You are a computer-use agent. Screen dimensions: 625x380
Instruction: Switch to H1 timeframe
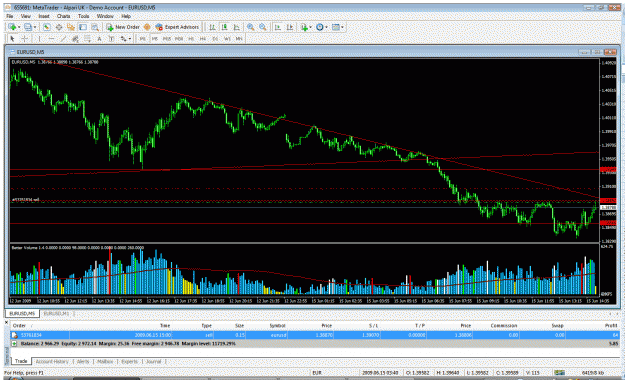(x=191, y=39)
